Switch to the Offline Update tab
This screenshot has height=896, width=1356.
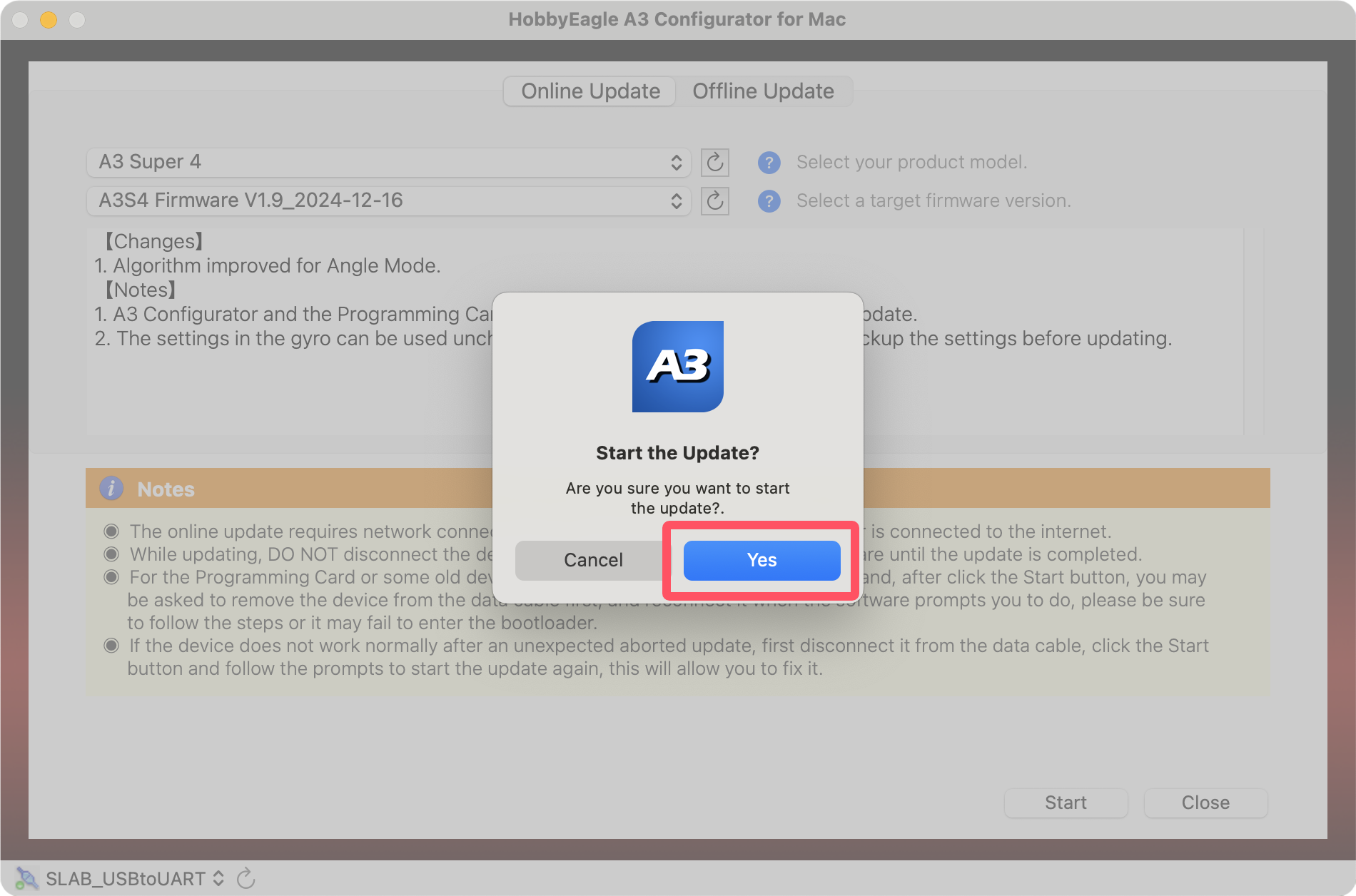click(762, 91)
